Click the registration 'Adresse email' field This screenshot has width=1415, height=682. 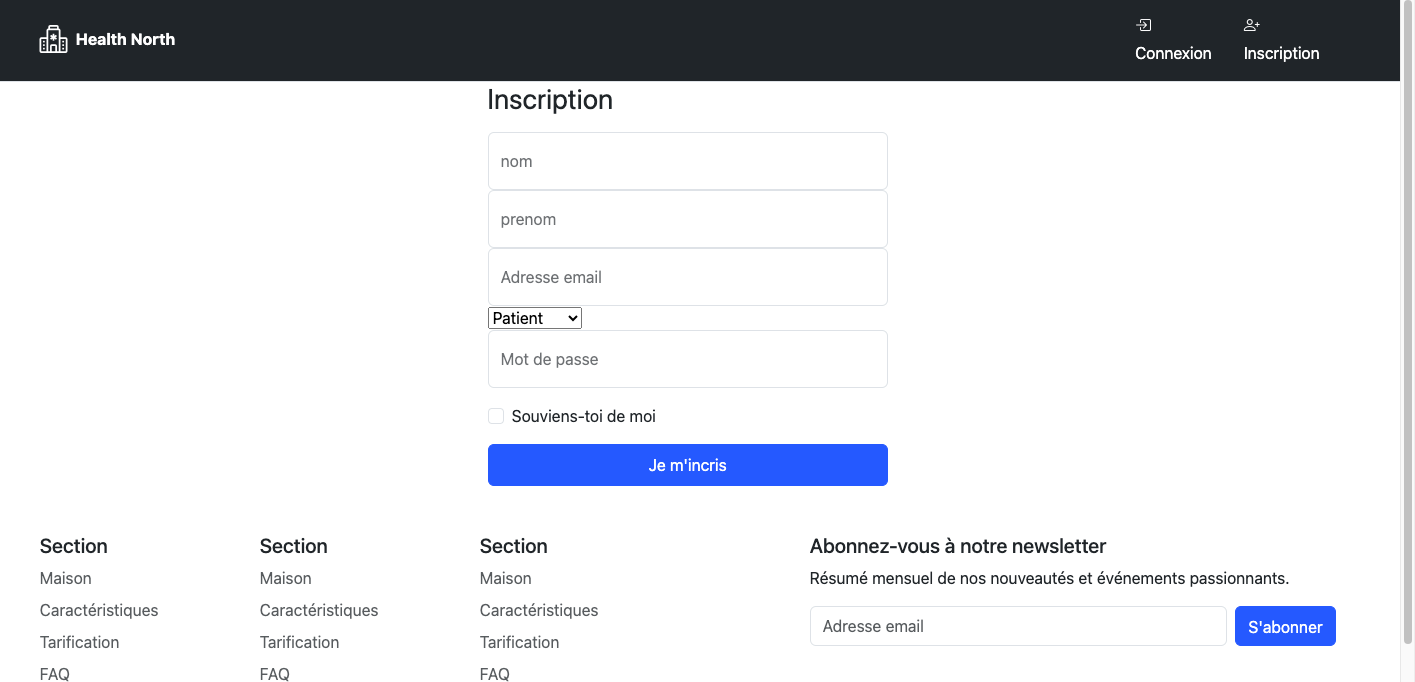coord(687,277)
